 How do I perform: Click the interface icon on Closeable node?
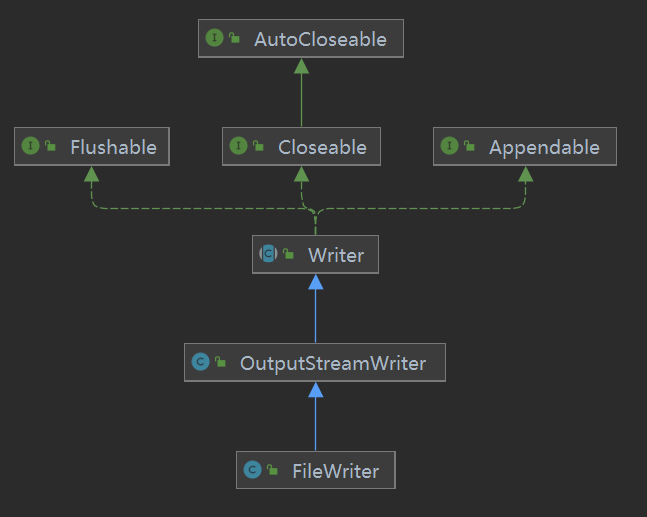[x=238, y=146]
